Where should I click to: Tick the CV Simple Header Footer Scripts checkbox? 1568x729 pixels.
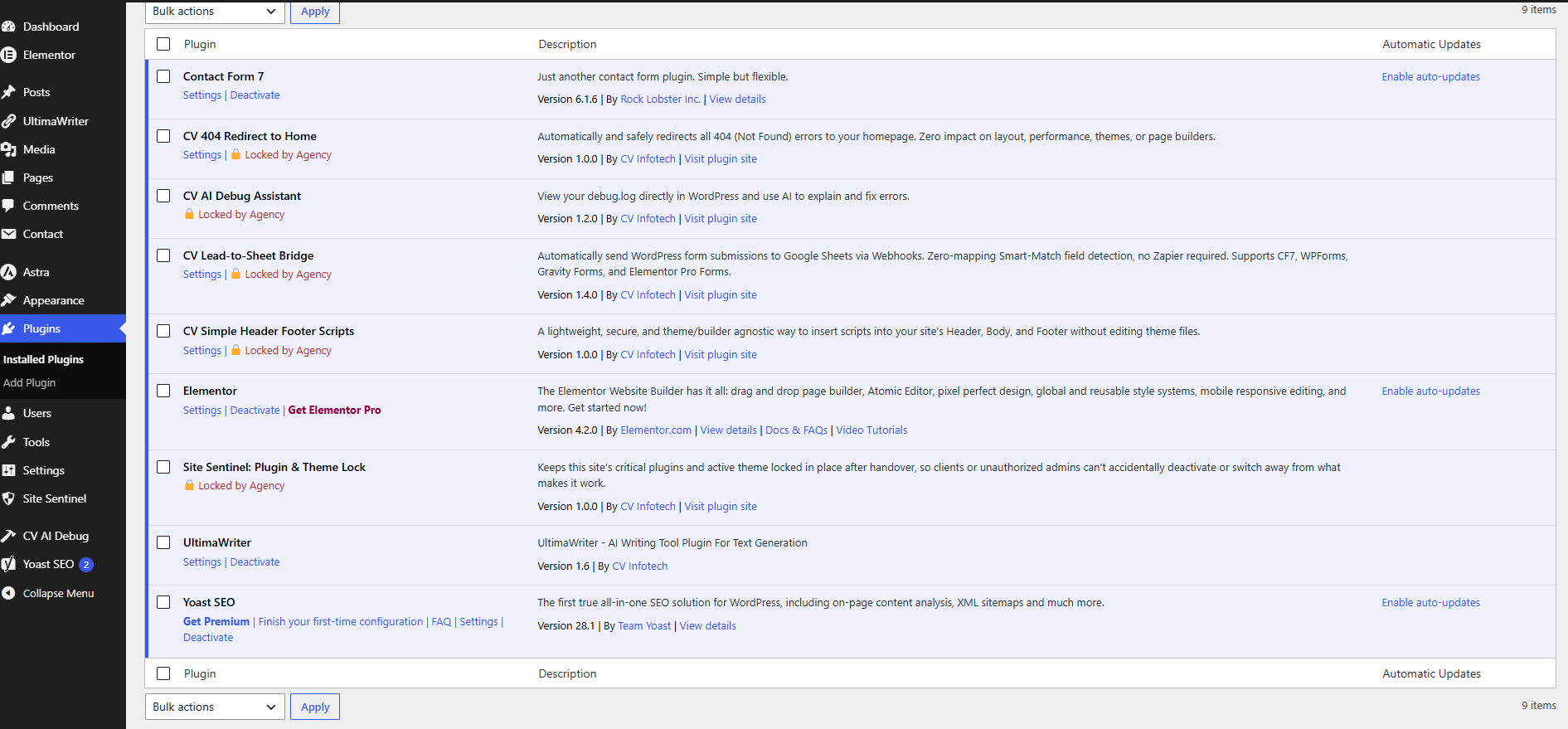[163, 331]
